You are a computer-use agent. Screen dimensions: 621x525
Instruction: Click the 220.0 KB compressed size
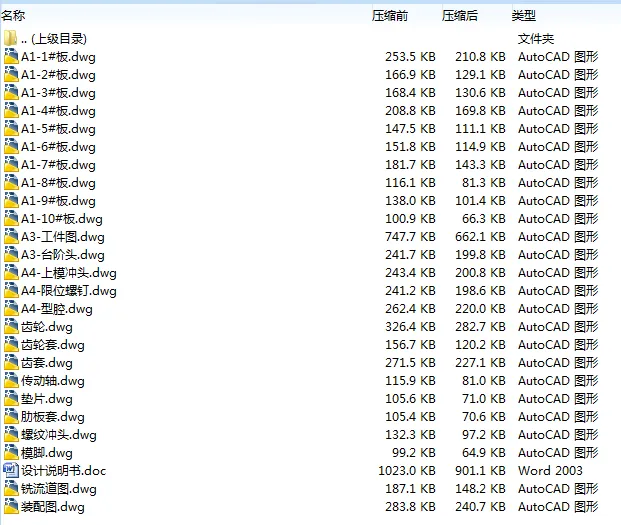coord(480,309)
